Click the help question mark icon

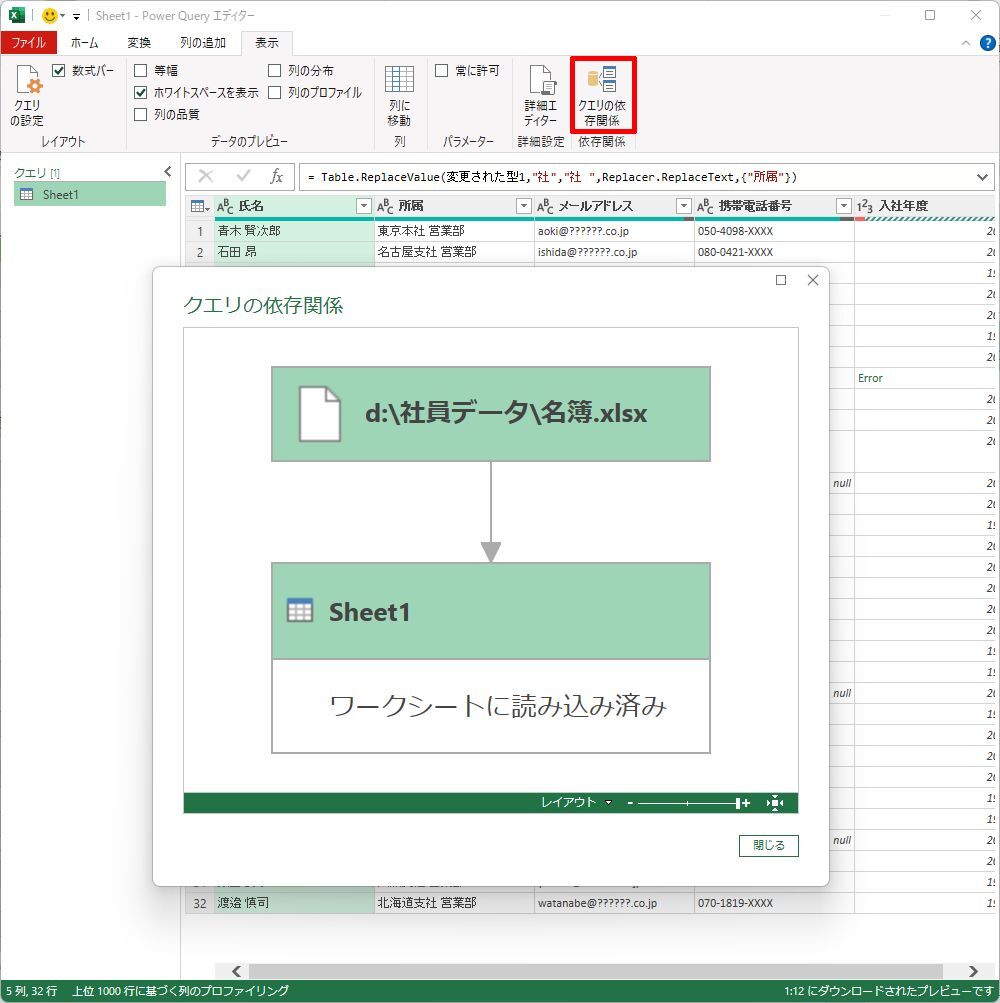(987, 43)
